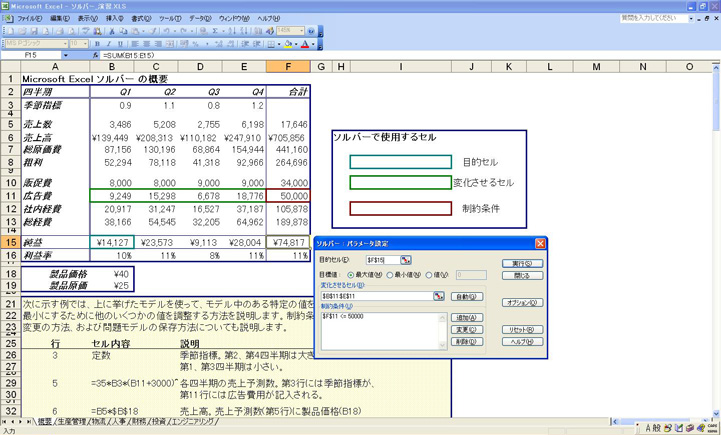Image resolution: width=721 pixels, height=435 pixels.
Task: Open the font size dropdown
Action: point(85,44)
